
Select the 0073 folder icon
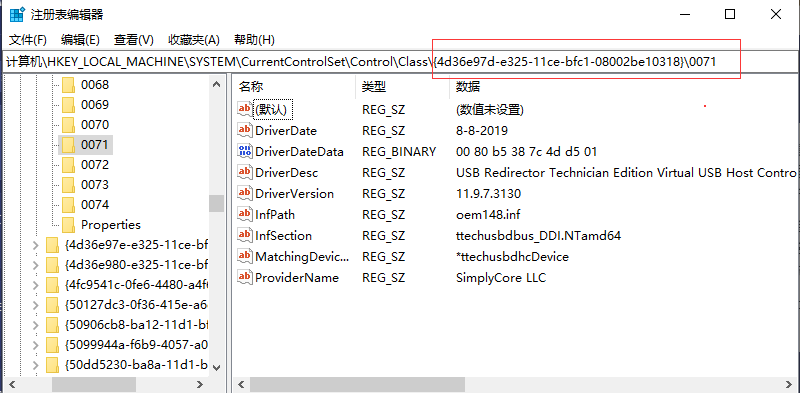(x=68, y=184)
